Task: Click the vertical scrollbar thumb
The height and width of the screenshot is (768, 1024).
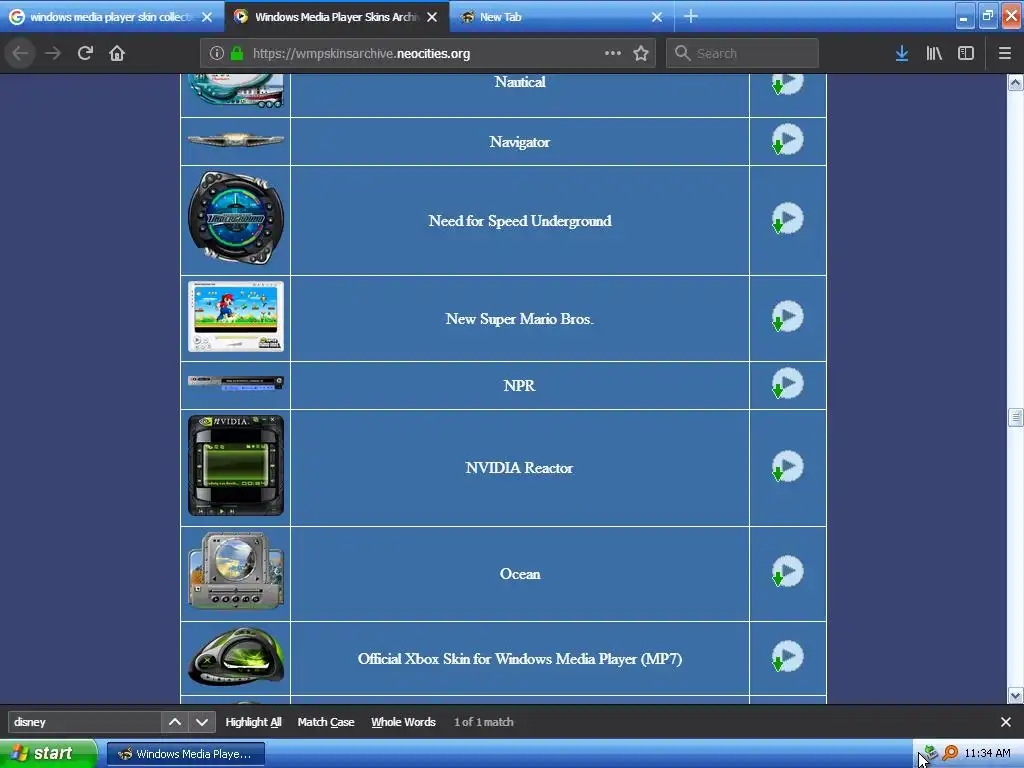Action: click(x=1016, y=417)
